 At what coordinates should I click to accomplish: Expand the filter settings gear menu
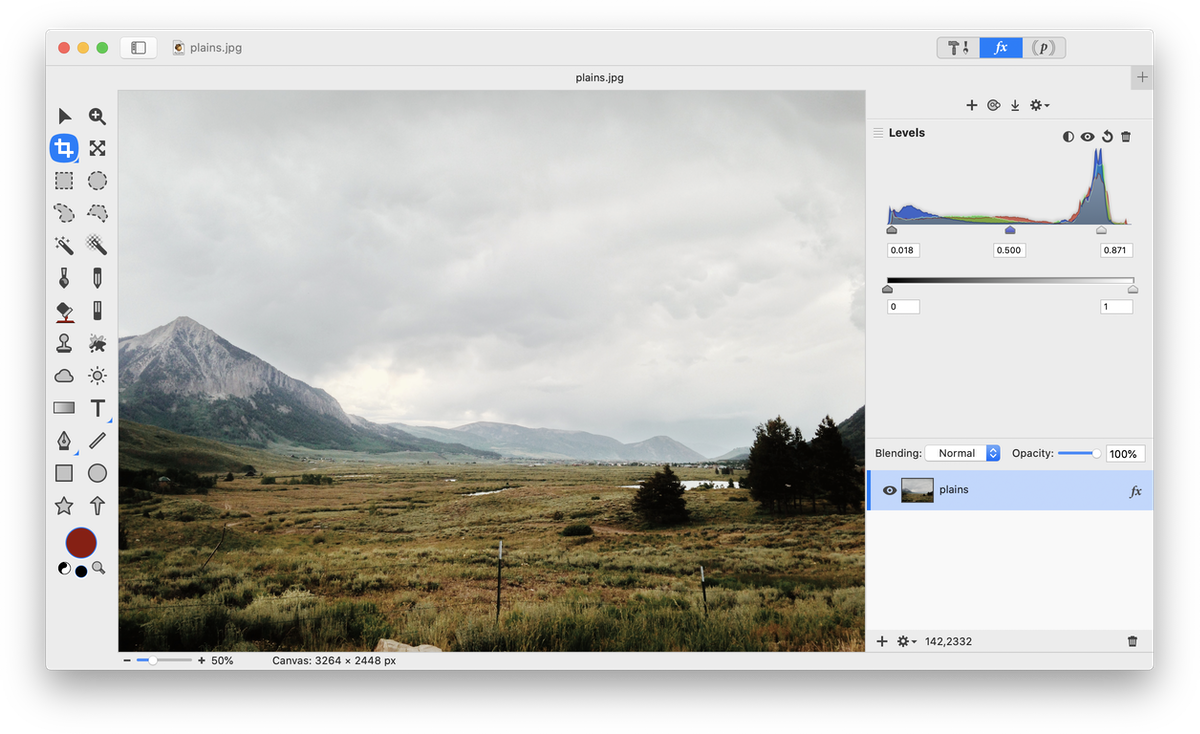[1039, 105]
